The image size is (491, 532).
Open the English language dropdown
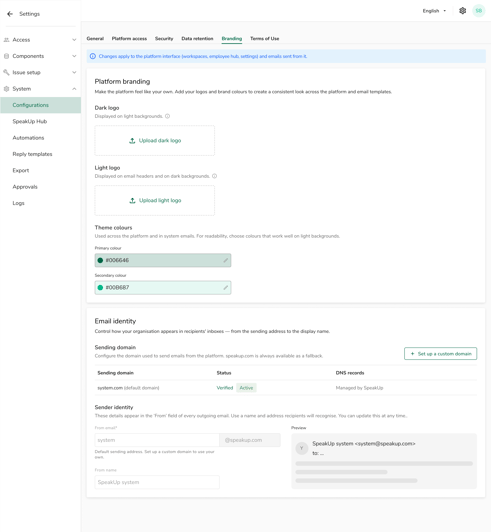[x=434, y=11]
